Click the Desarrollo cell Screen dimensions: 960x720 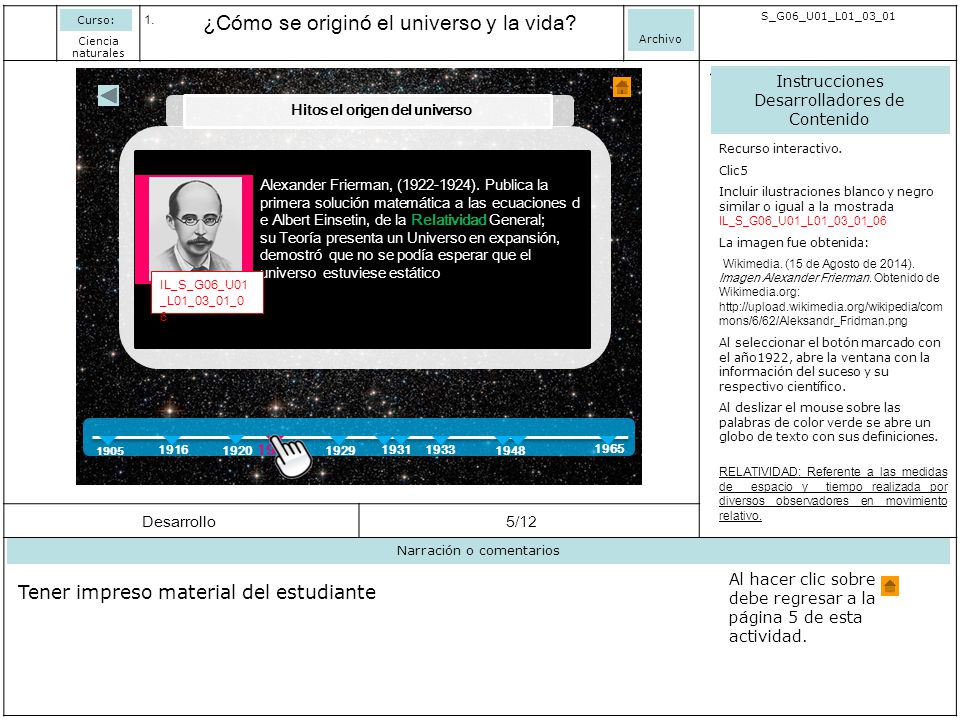click(179, 522)
